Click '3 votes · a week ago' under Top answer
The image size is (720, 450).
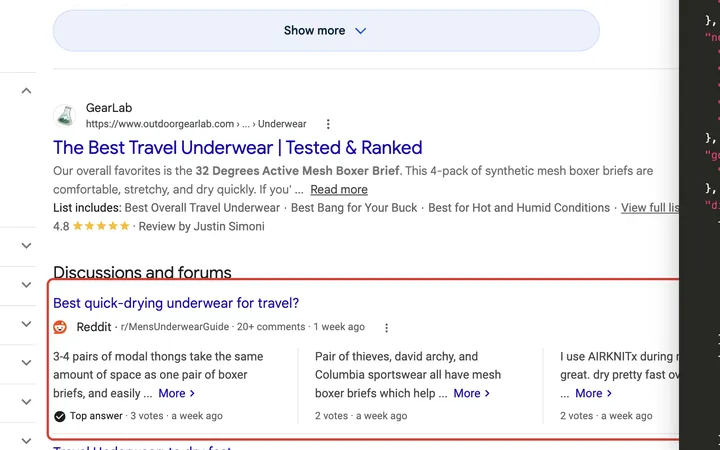(176, 416)
